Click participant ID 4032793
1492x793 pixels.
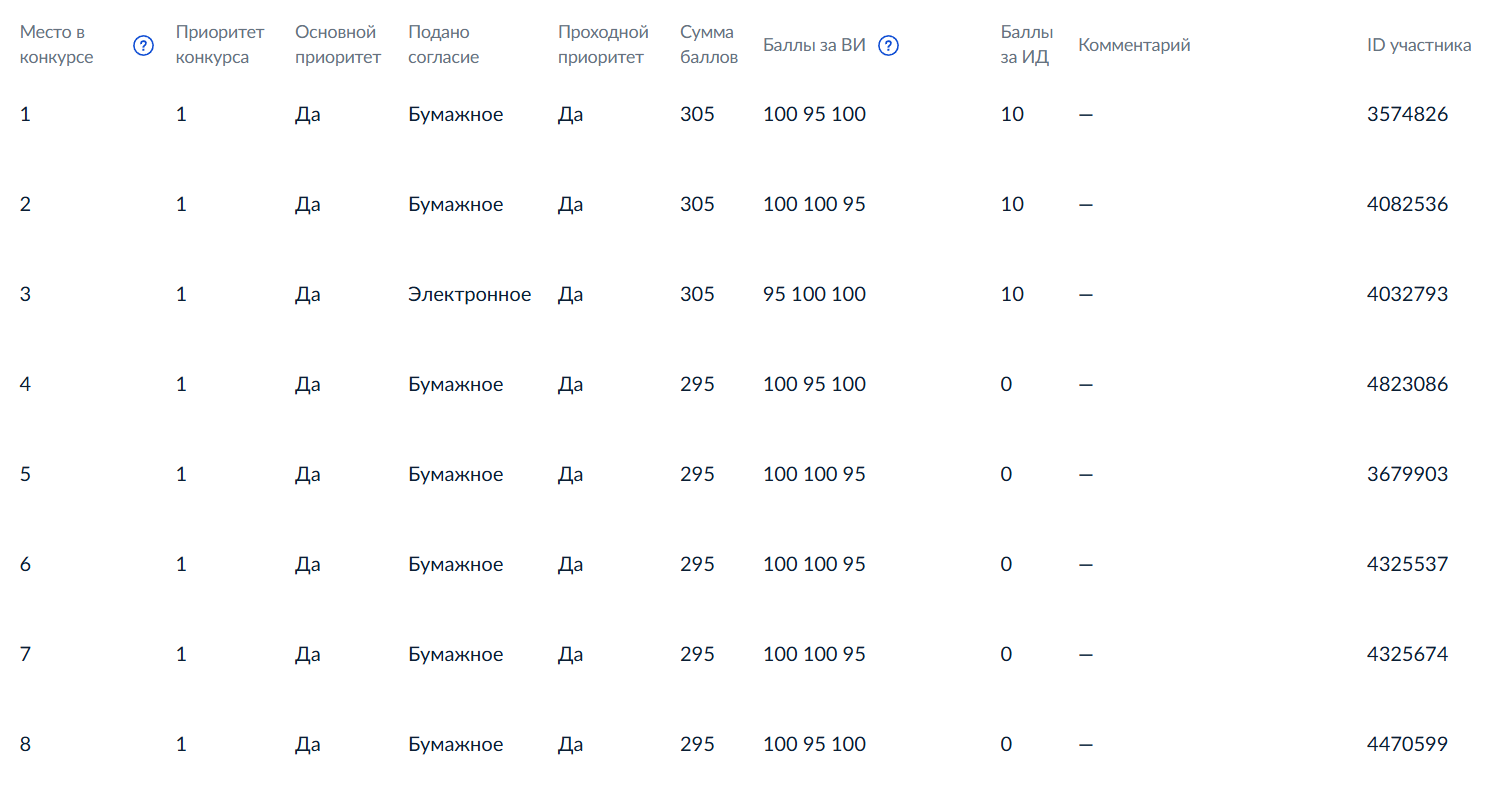(1407, 294)
